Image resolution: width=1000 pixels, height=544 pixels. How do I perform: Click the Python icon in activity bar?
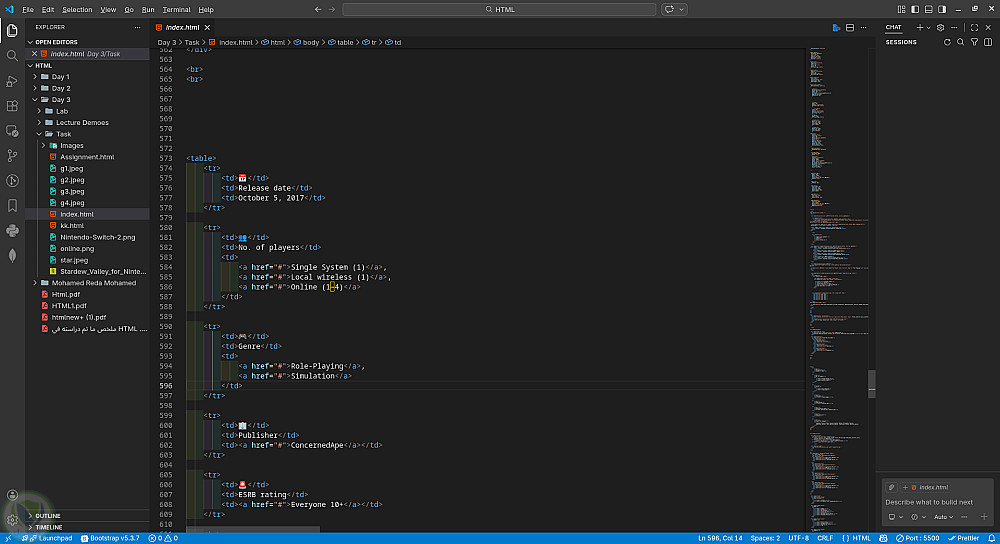(x=12, y=230)
